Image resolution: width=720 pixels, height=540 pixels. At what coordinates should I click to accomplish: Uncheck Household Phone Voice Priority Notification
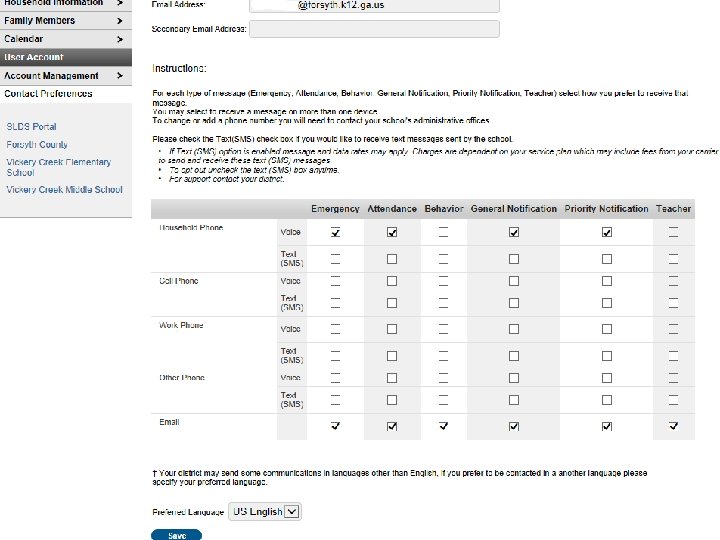(607, 232)
